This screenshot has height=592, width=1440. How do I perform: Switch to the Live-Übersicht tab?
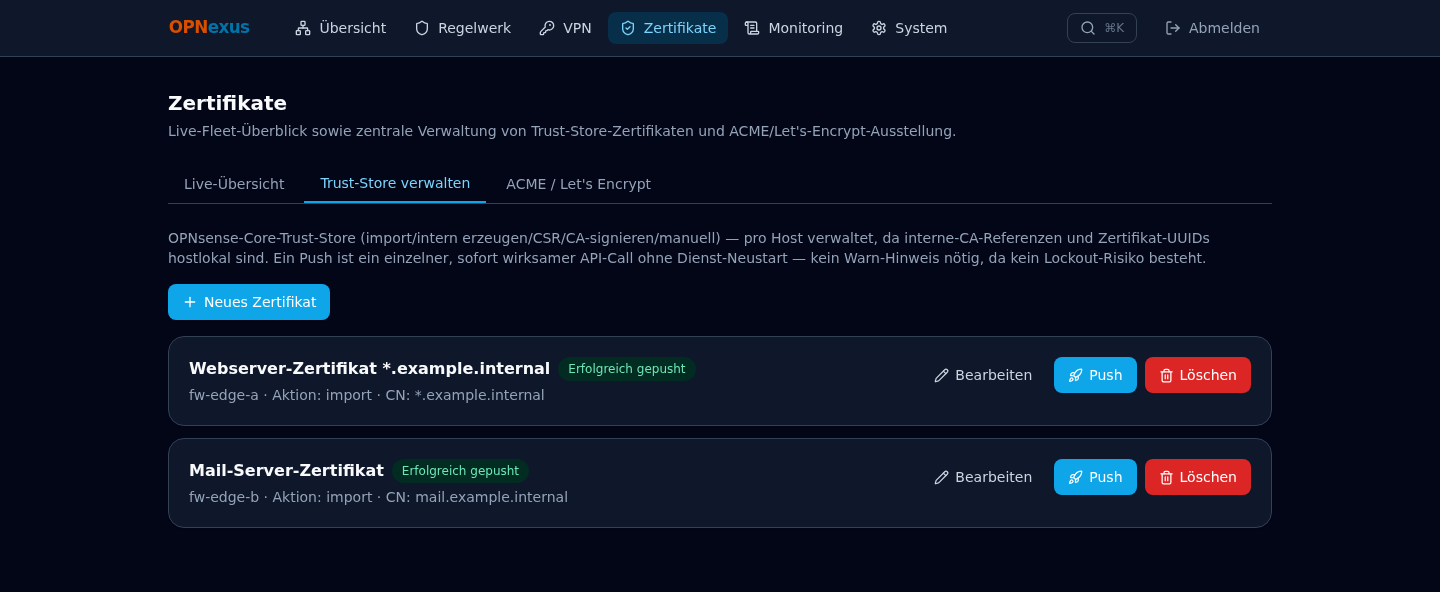click(234, 184)
